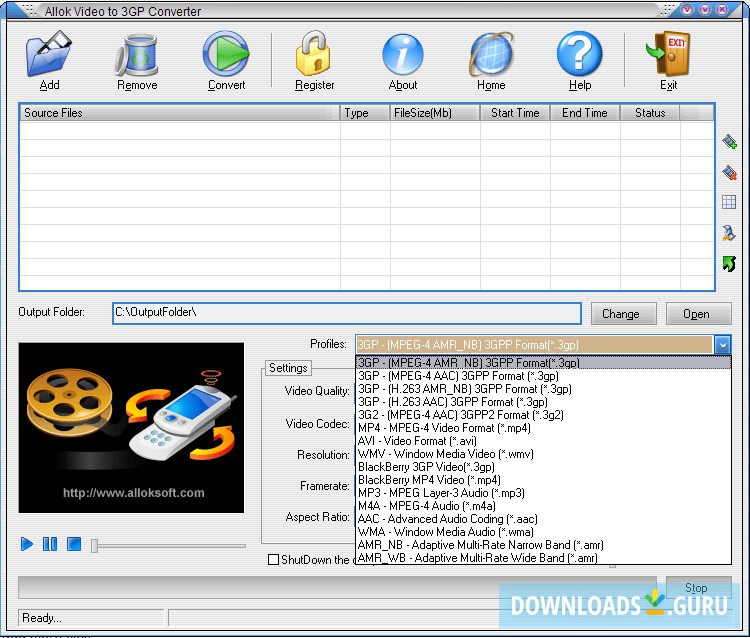Pick AMR_NB Adaptive Multi-Rate Narrow Band

(x=543, y=545)
